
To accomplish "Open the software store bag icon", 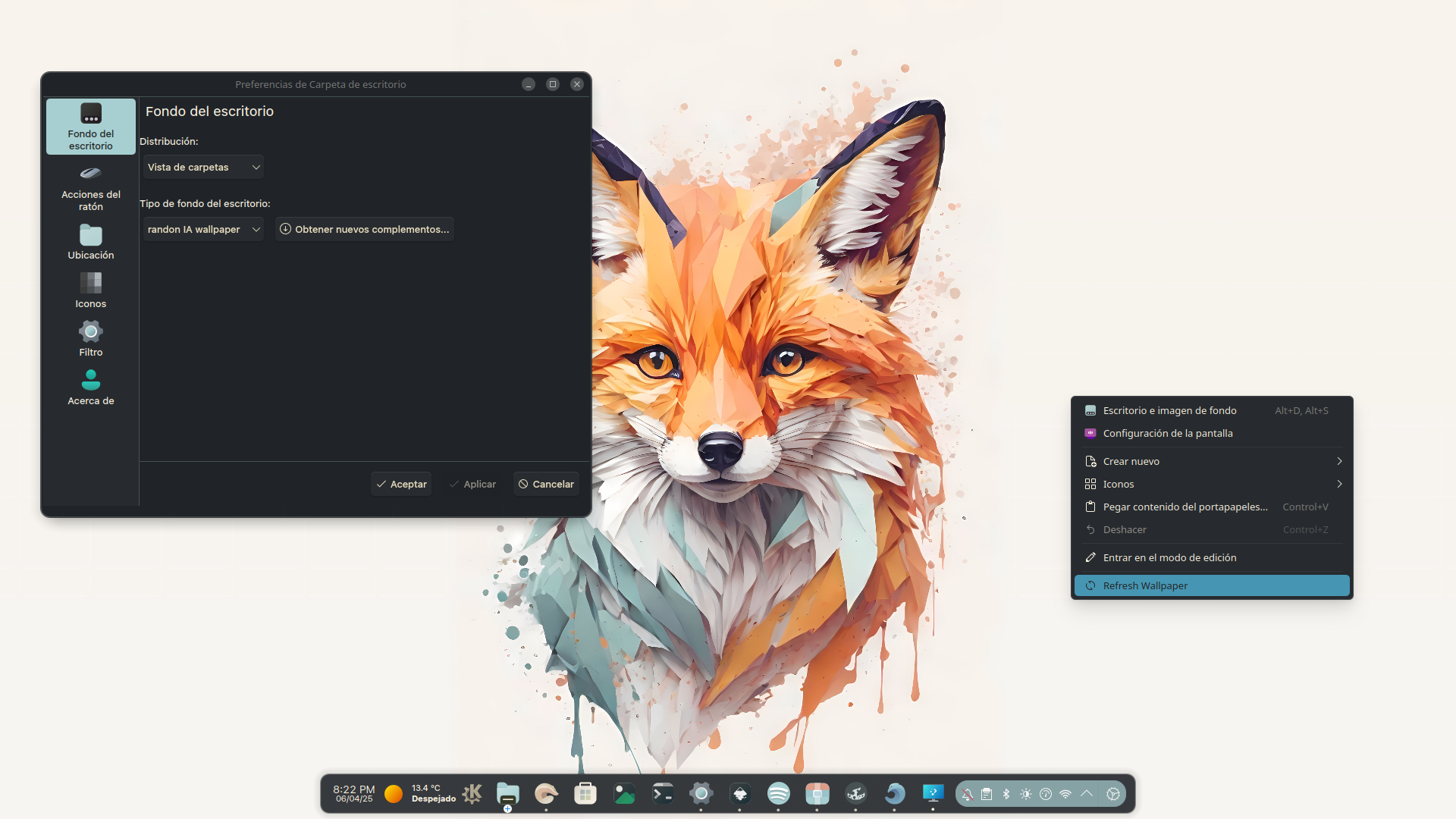I will point(585,794).
